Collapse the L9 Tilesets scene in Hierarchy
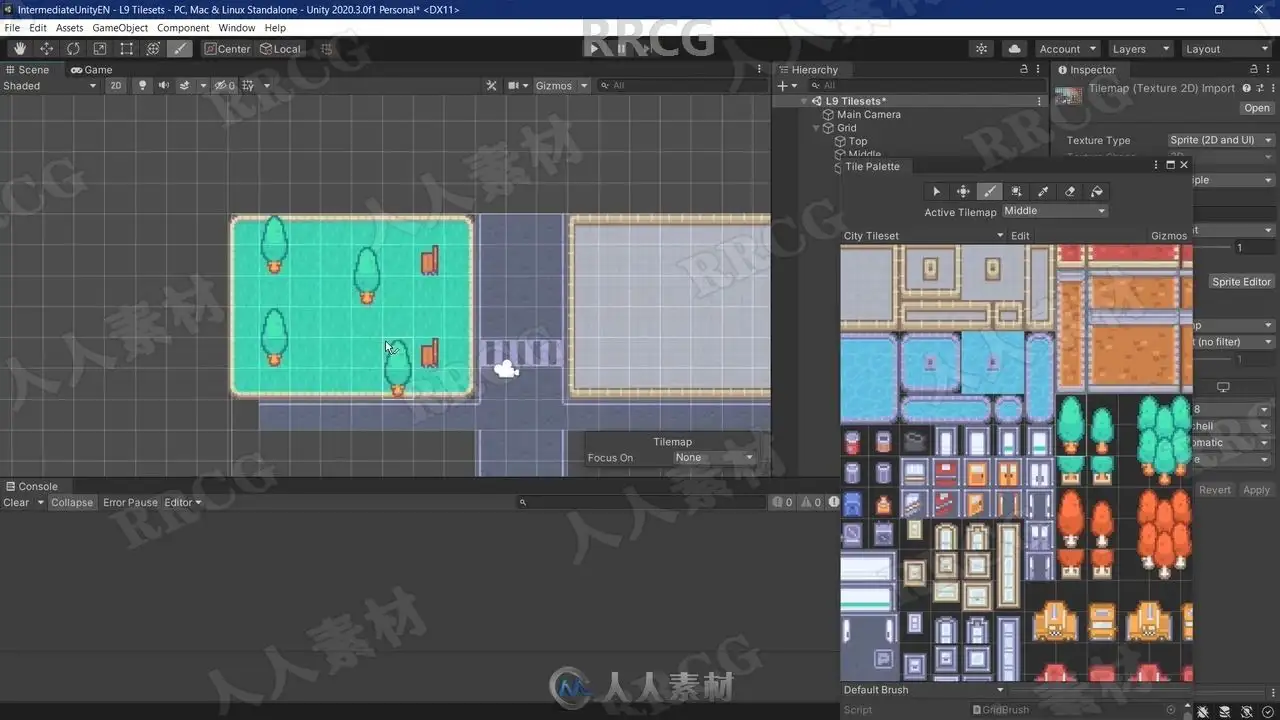 click(x=803, y=101)
